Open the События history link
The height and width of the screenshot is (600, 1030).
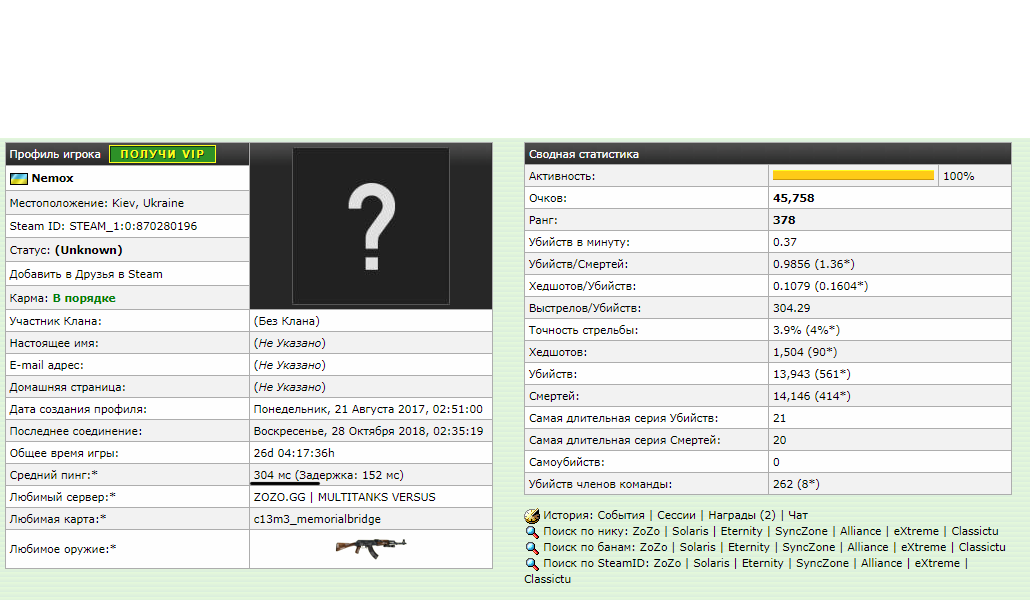(621, 515)
